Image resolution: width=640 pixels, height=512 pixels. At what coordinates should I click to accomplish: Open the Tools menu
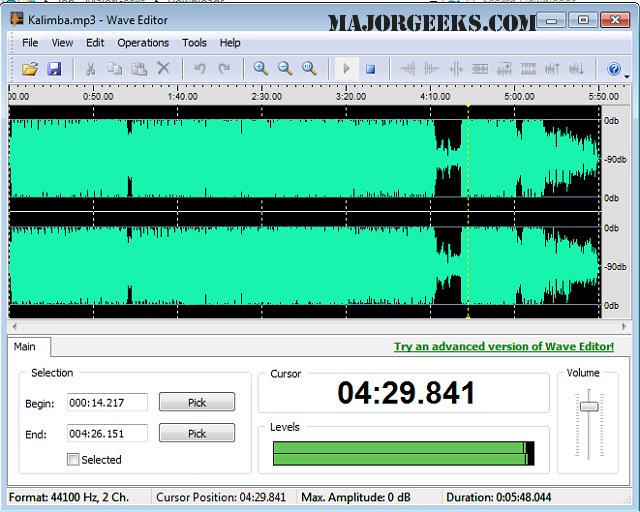[194, 43]
